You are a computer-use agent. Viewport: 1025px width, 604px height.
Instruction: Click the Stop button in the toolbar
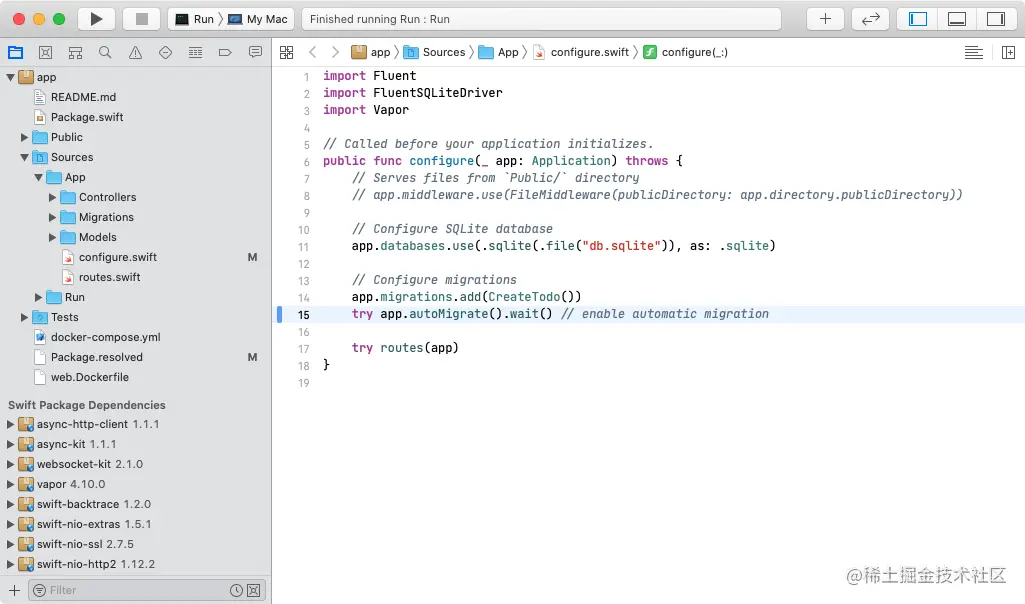point(141,19)
